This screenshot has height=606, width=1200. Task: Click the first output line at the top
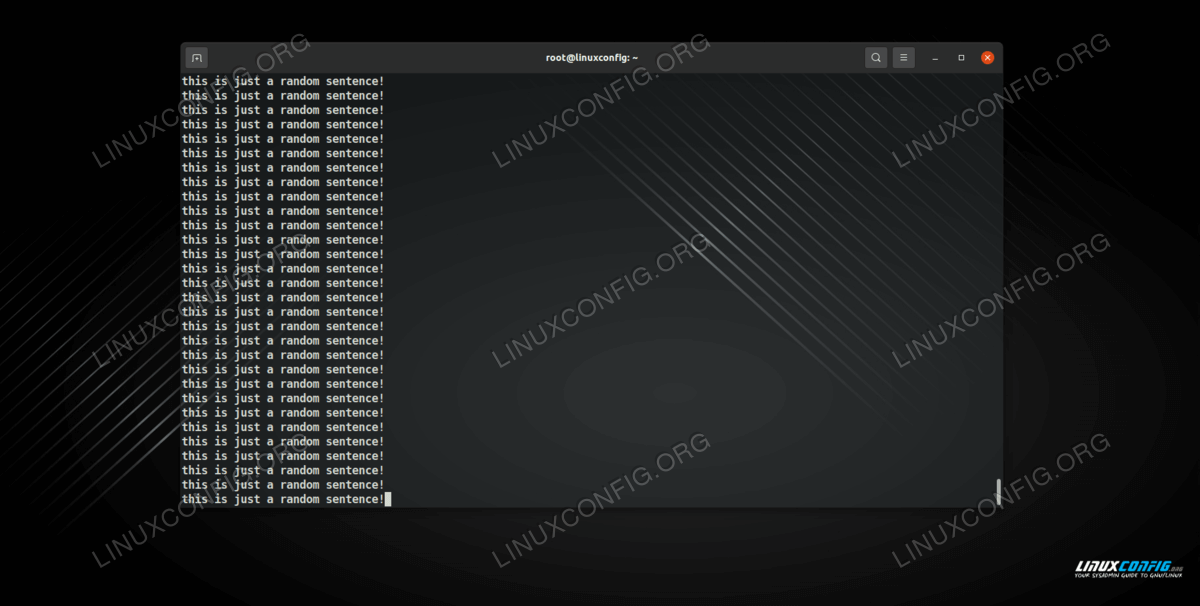(x=283, y=81)
